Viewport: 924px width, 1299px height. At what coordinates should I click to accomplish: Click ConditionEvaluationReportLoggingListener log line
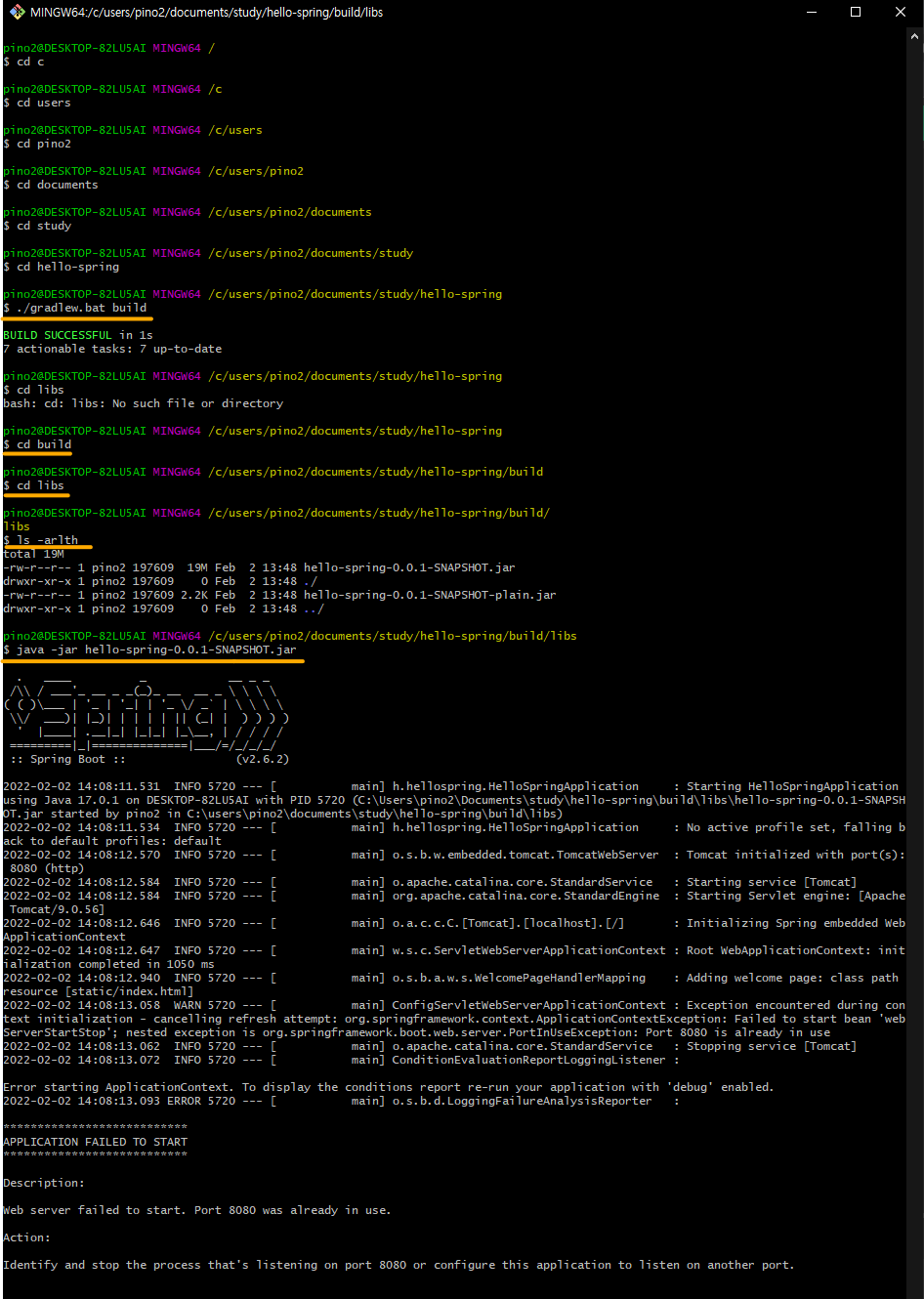(x=341, y=1060)
